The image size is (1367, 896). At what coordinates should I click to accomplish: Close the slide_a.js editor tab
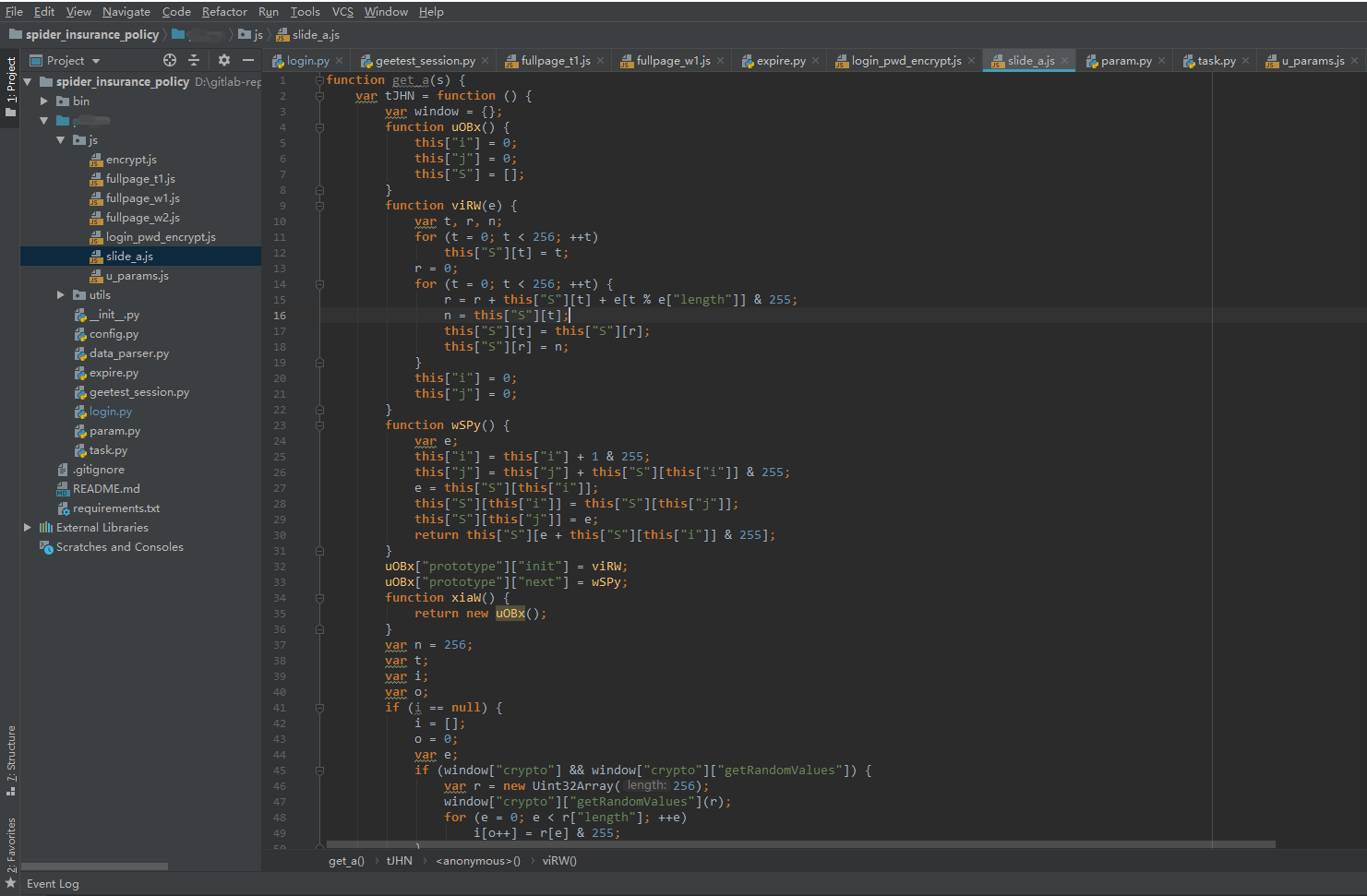pyautogui.click(x=1064, y=61)
